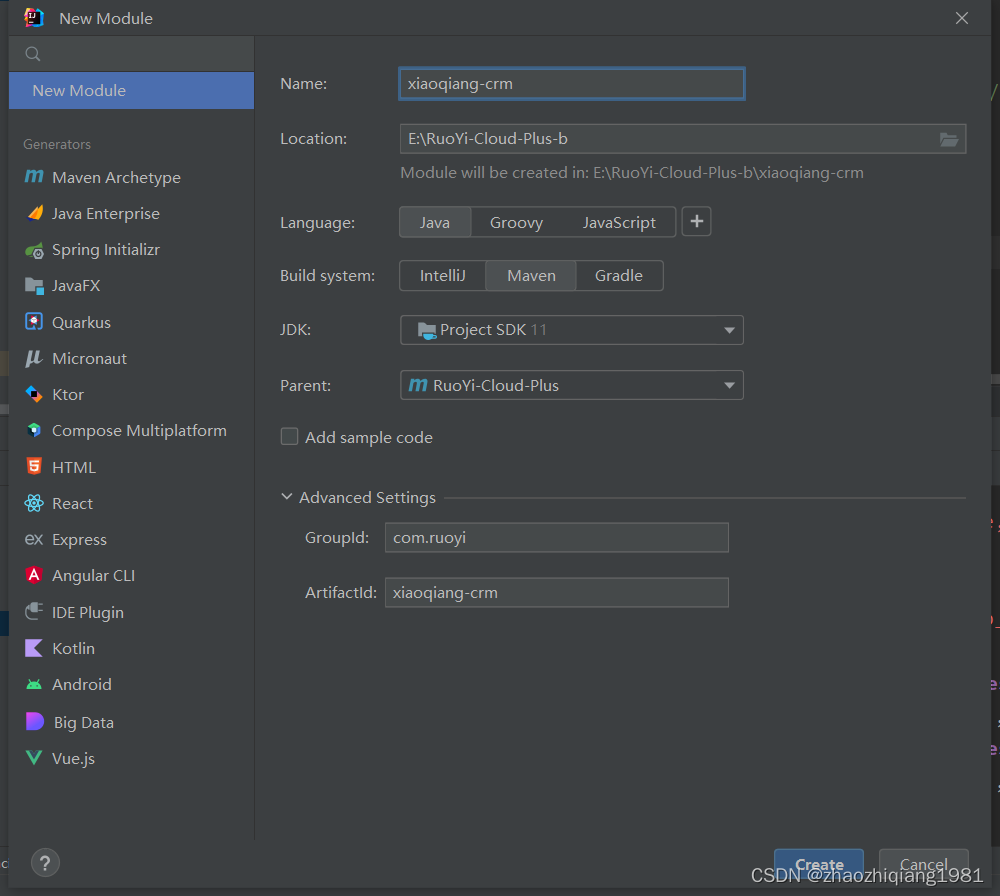Open the Project SDK dropdown

571,329
